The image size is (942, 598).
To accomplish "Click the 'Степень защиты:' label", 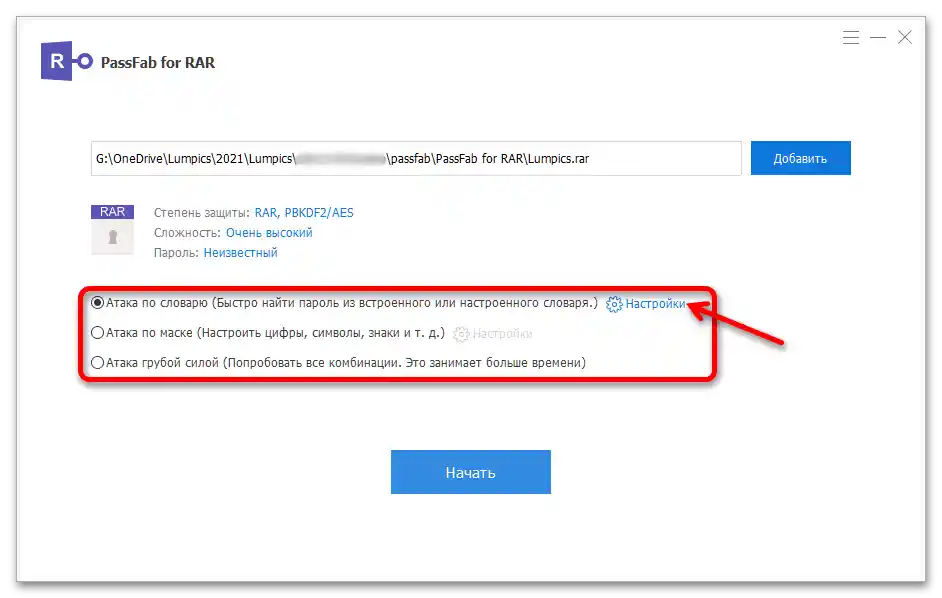I will (x=202, y=213).
